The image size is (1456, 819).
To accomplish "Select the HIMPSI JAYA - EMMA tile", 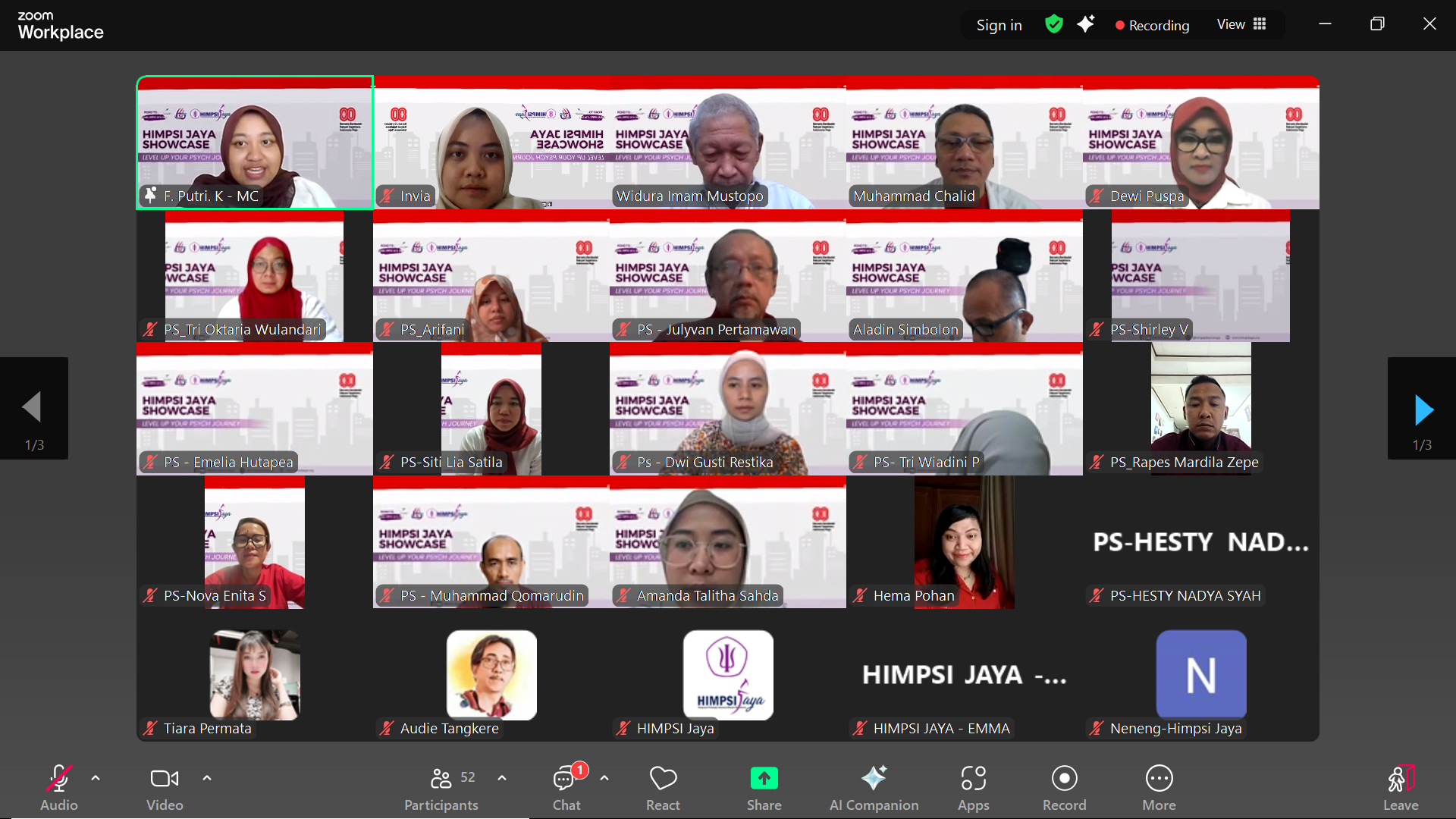I will pos(965,675).
